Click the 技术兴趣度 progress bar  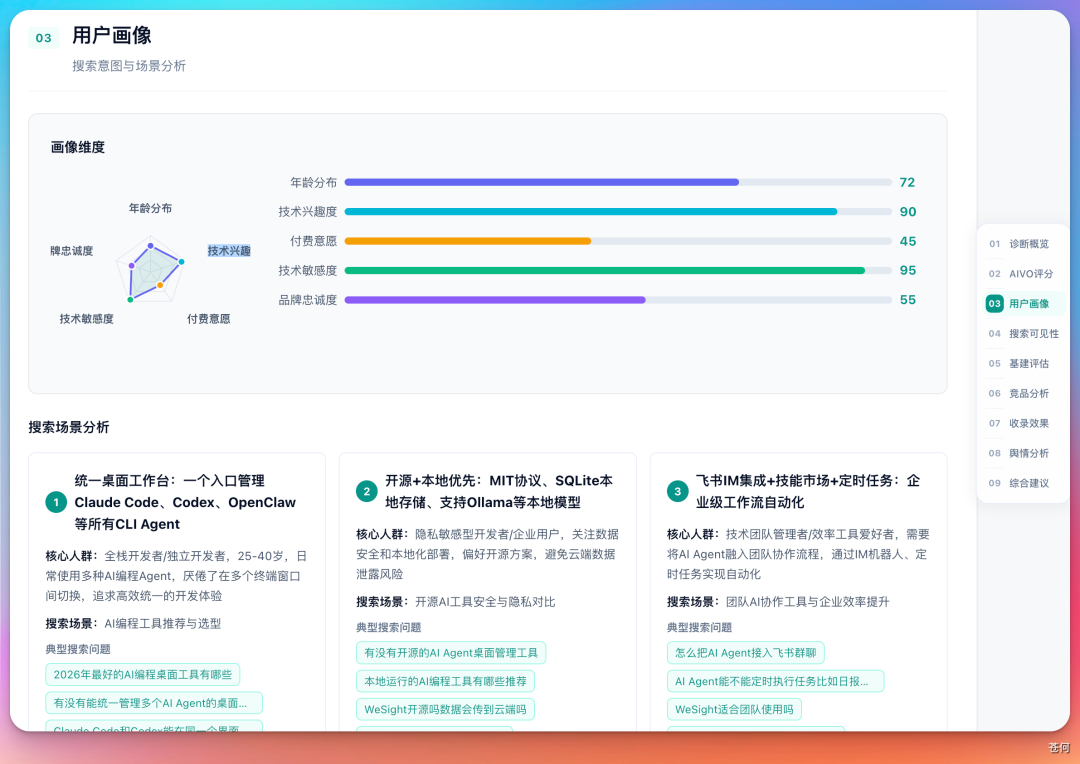pos(618,211)
